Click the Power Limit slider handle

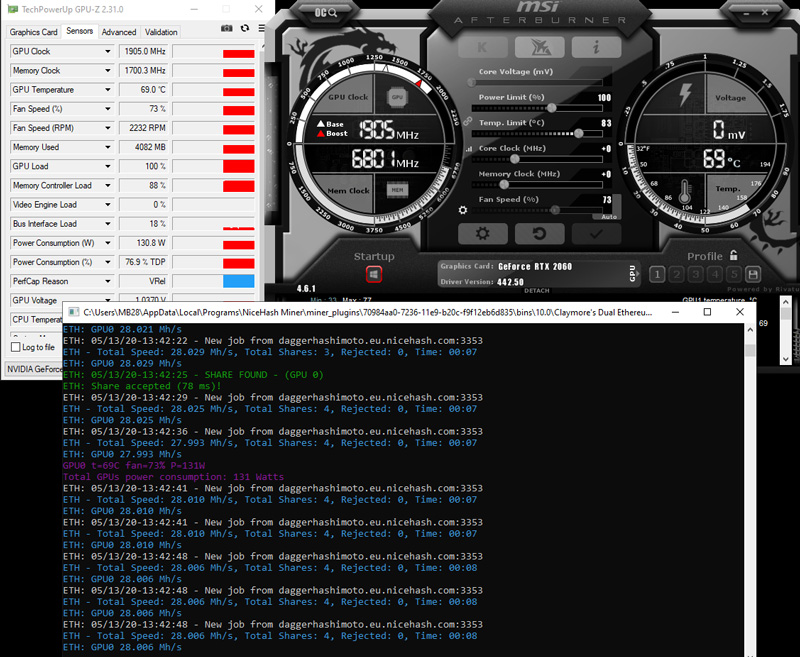point(552,108)
